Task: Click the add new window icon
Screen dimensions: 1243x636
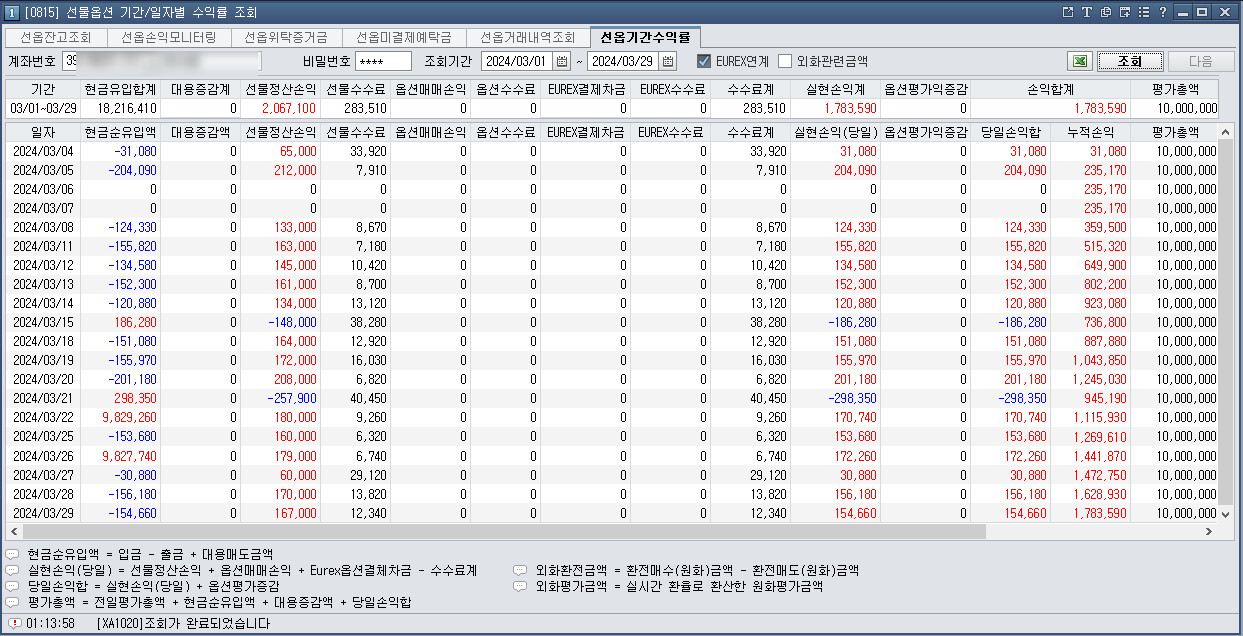Action: [x=1126, y=12]
